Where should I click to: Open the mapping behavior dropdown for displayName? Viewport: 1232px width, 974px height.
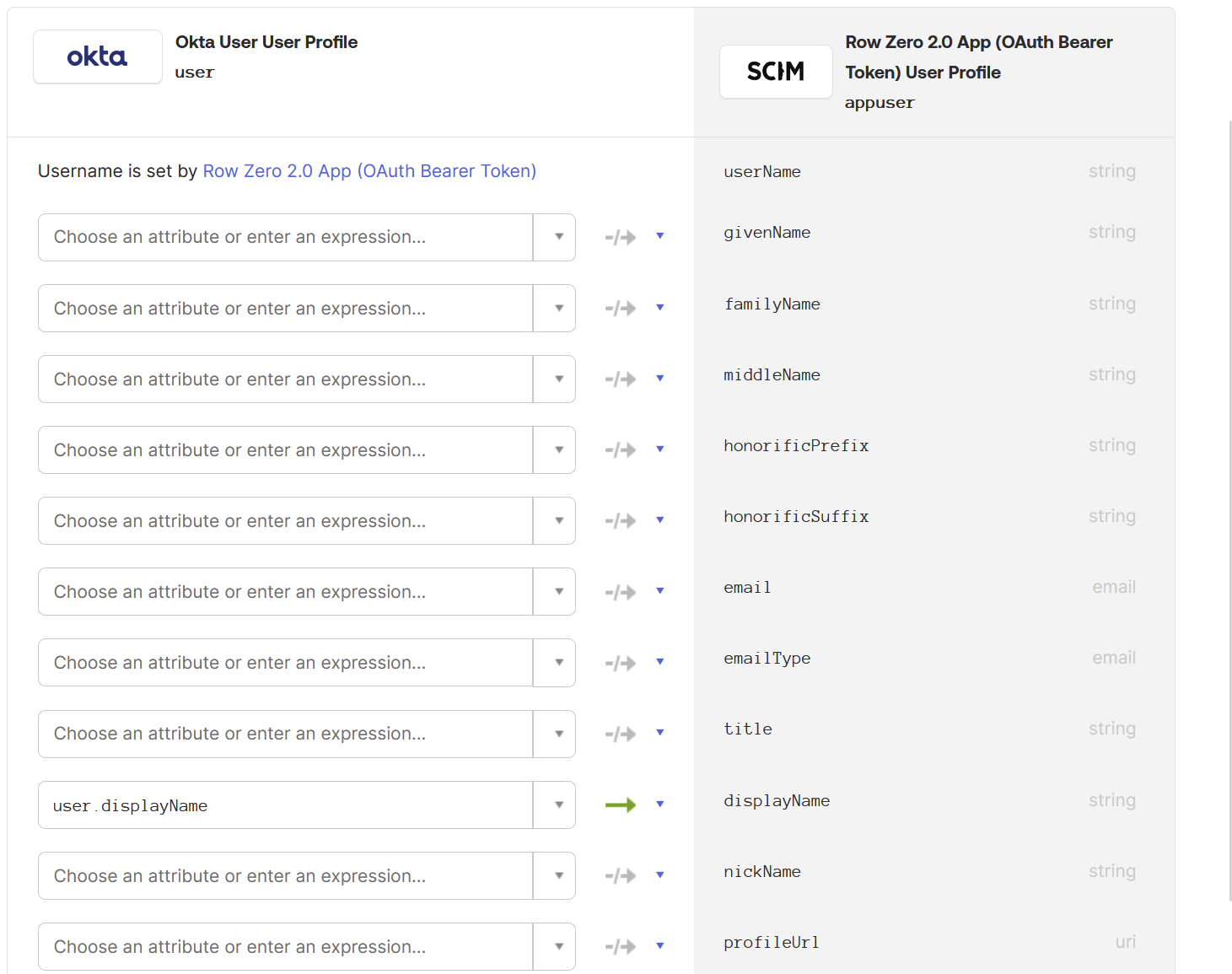tap(660, 804)
